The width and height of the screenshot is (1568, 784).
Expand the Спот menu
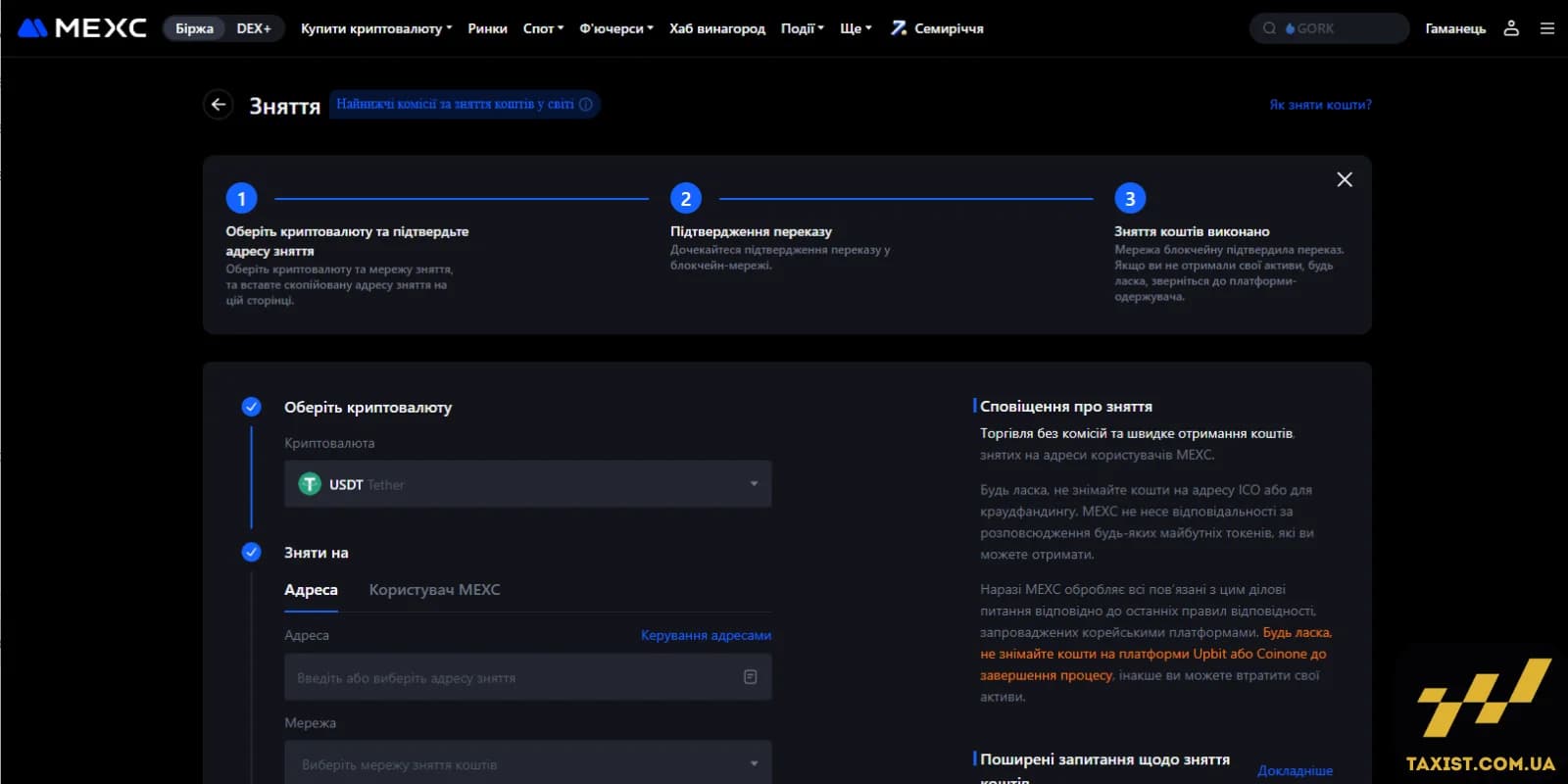[544, 28]
